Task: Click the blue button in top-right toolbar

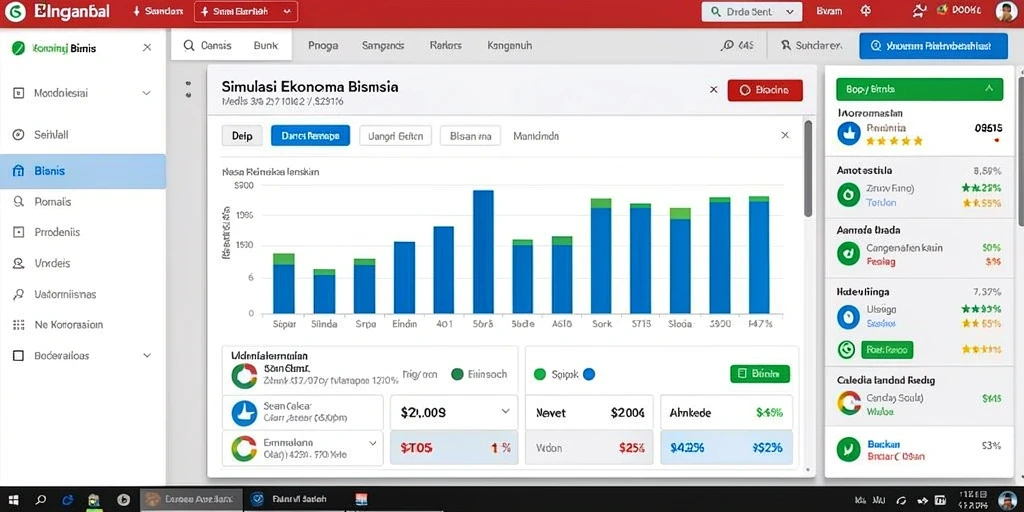Action: coord(933,46)
